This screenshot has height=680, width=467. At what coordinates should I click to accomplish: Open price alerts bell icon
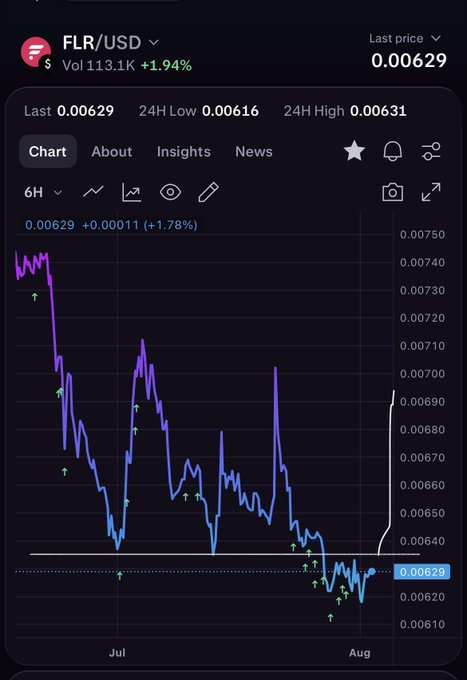click(393, 151)
